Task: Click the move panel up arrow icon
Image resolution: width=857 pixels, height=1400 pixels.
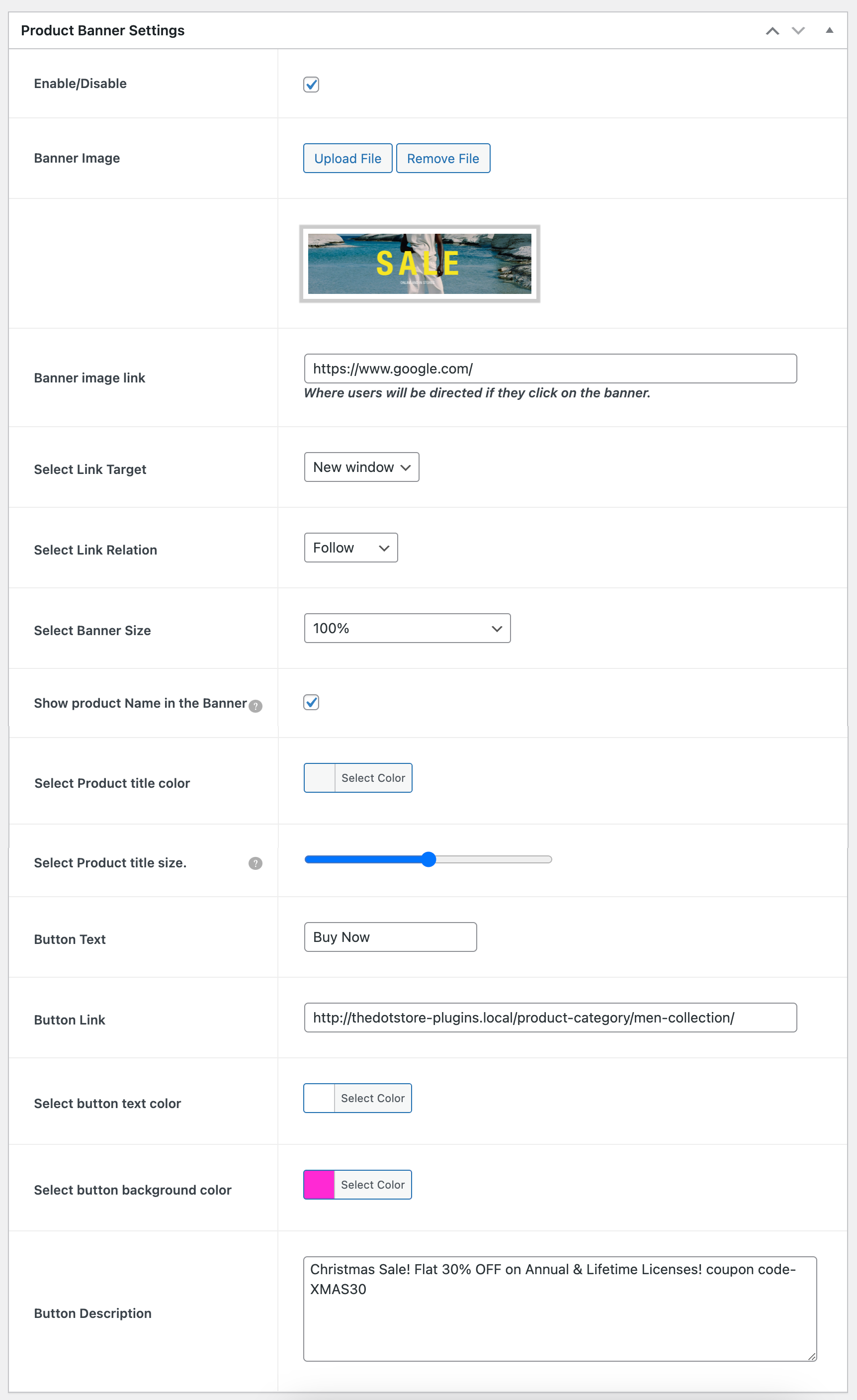Action: 772,31
